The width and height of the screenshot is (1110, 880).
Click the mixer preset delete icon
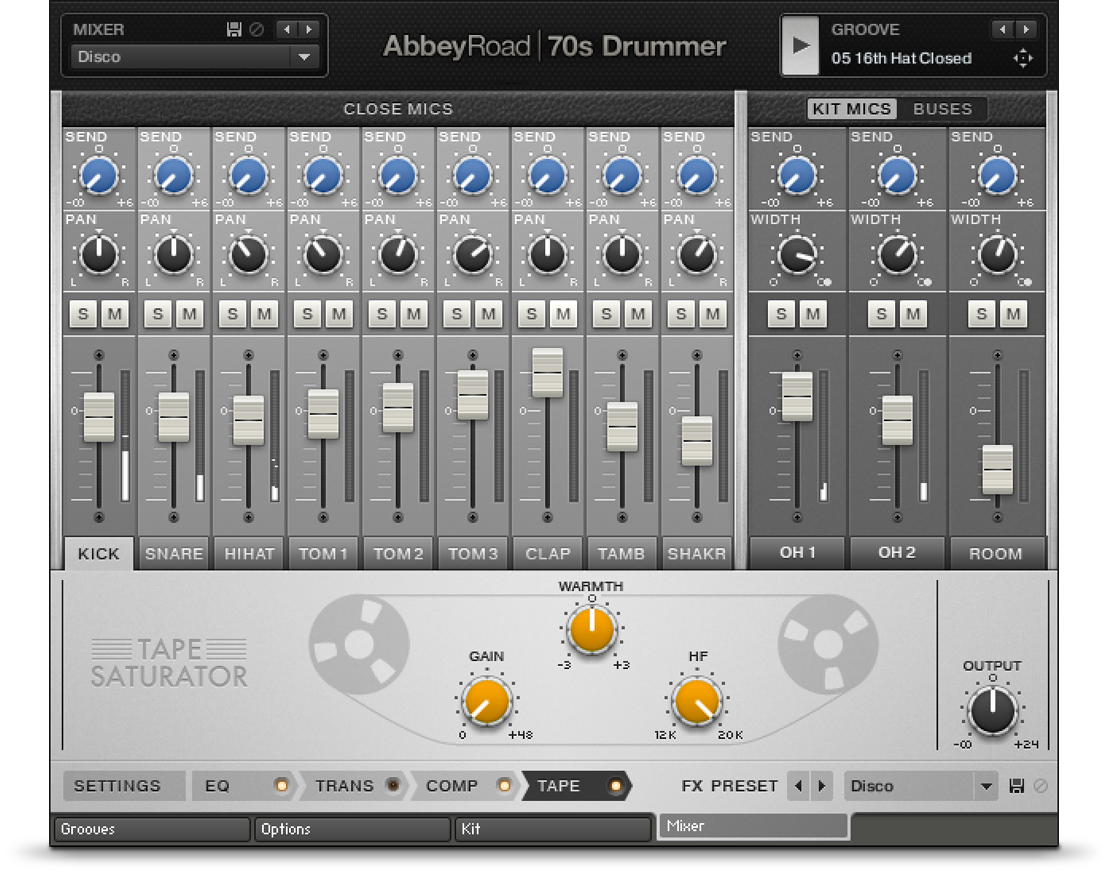pos(257,30)
